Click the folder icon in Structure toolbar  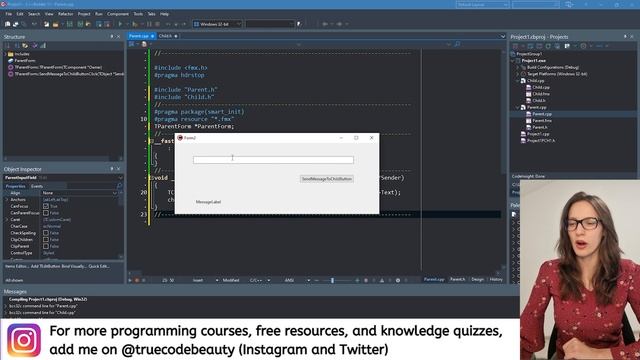coord(25,45)
